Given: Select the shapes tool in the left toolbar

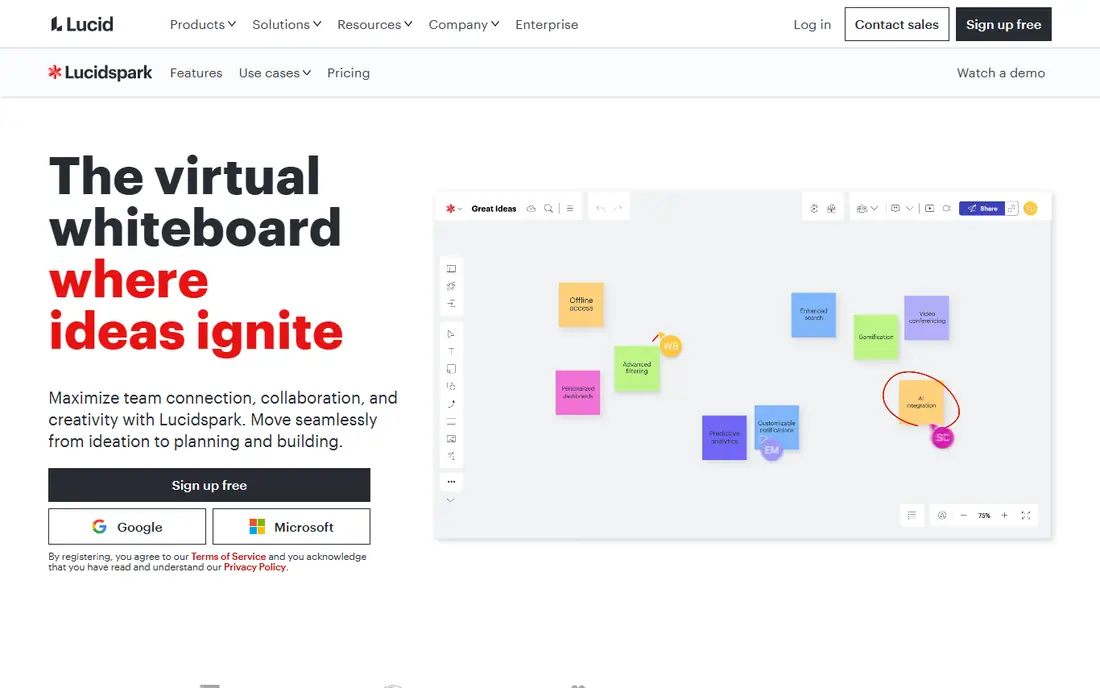Looking at the screenshot, I should pyautogui.click(x=451, y=386).
